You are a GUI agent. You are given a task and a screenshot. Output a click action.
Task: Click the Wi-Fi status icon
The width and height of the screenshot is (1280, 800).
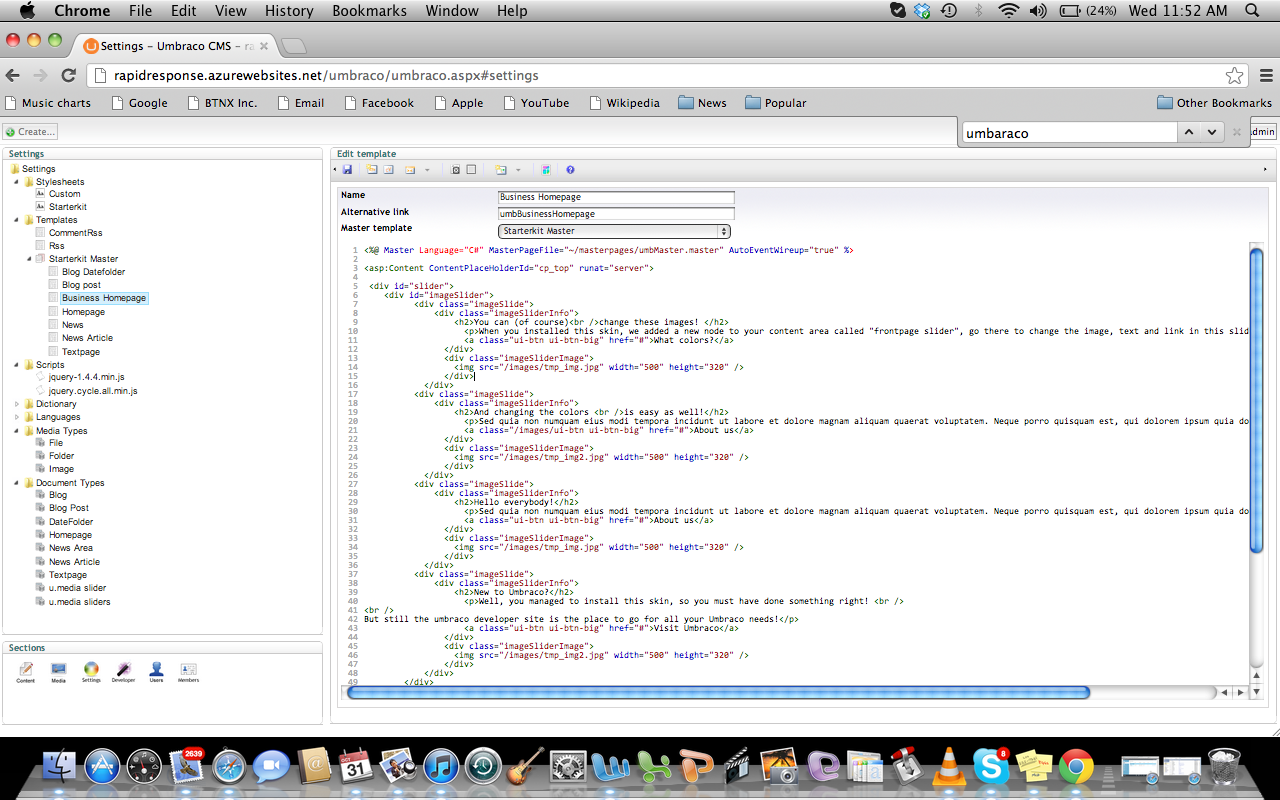[x=1008, y=11]
